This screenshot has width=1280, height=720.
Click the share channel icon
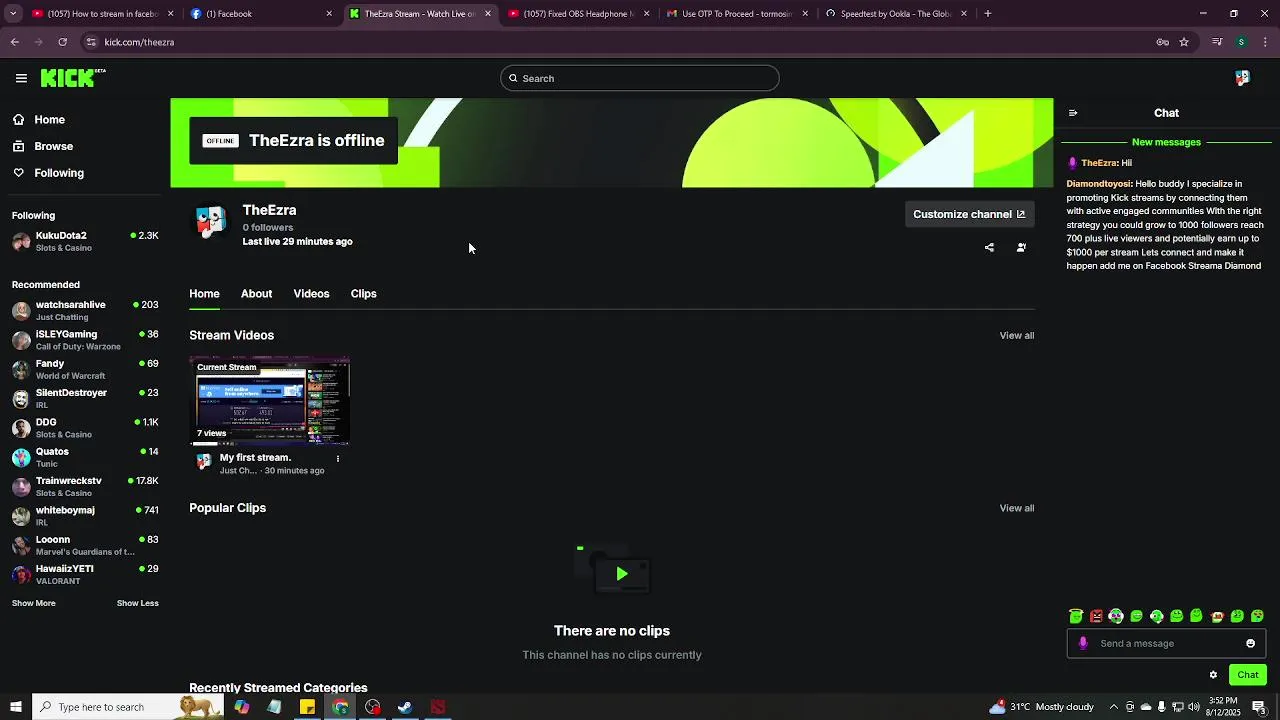click(x=989, y=247)
